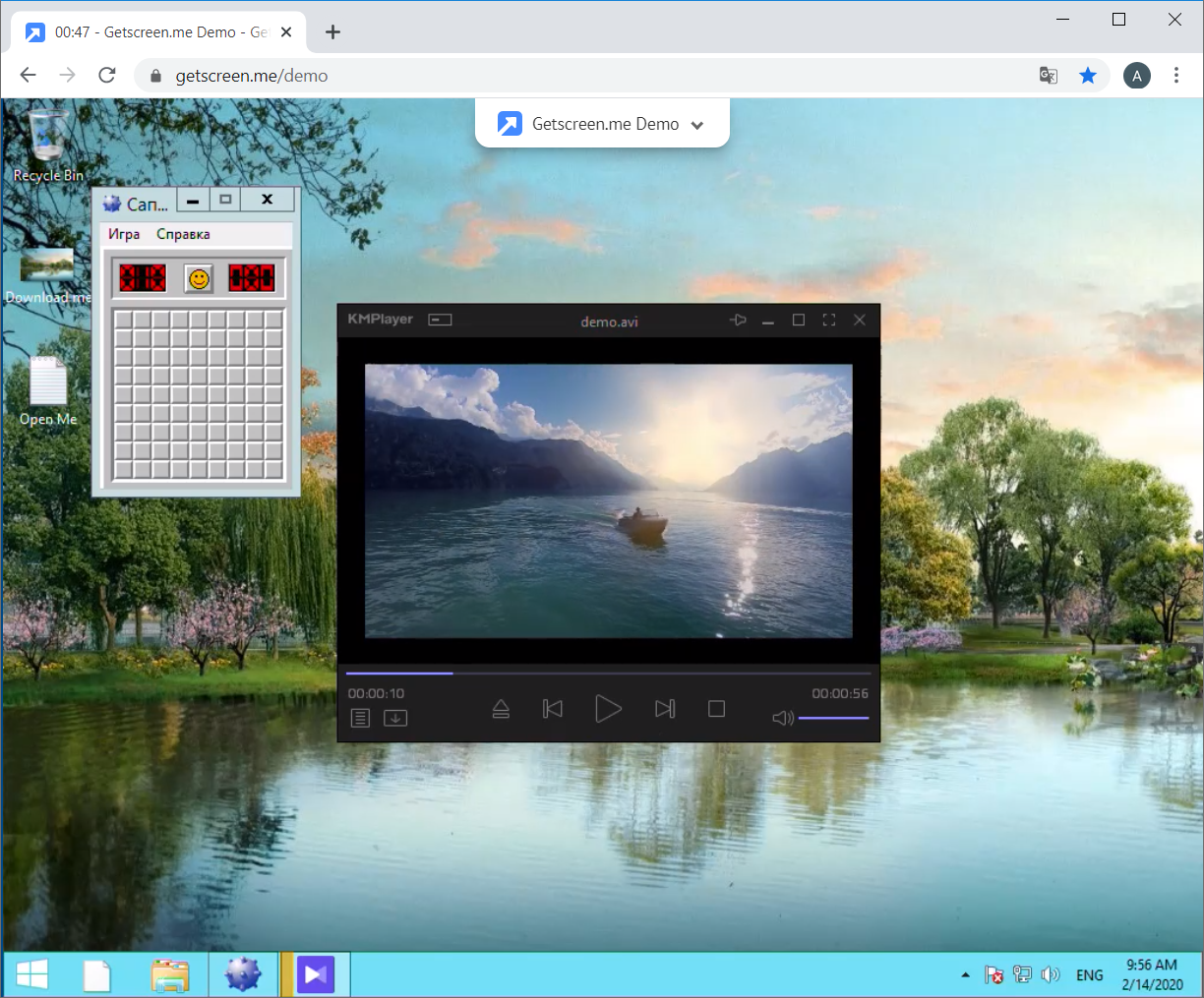Open the KMPlayer logo menu

(x=380, y=320)
